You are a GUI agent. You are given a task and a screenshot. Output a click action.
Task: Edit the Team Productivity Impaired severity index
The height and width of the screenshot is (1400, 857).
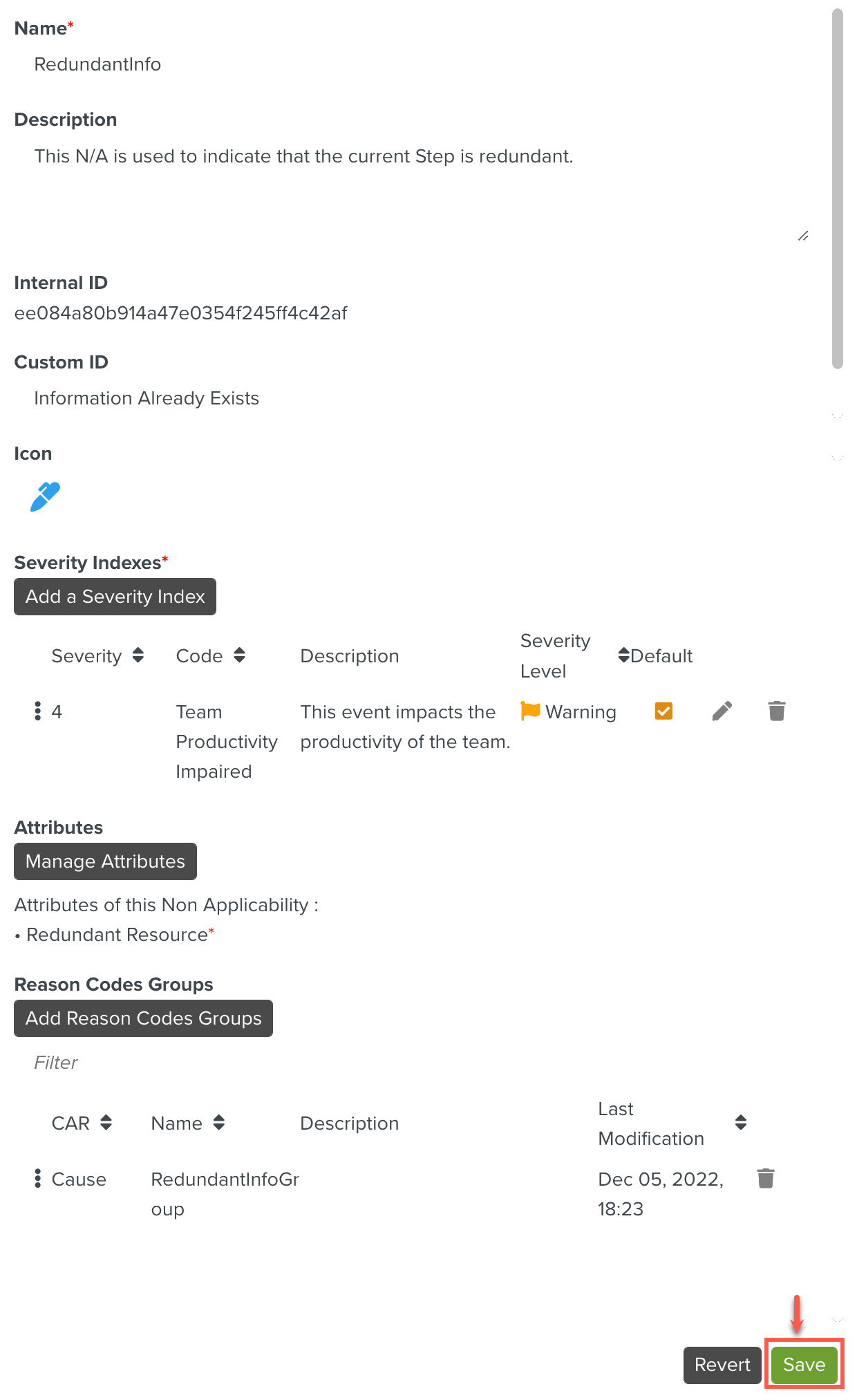coord(722,711)
